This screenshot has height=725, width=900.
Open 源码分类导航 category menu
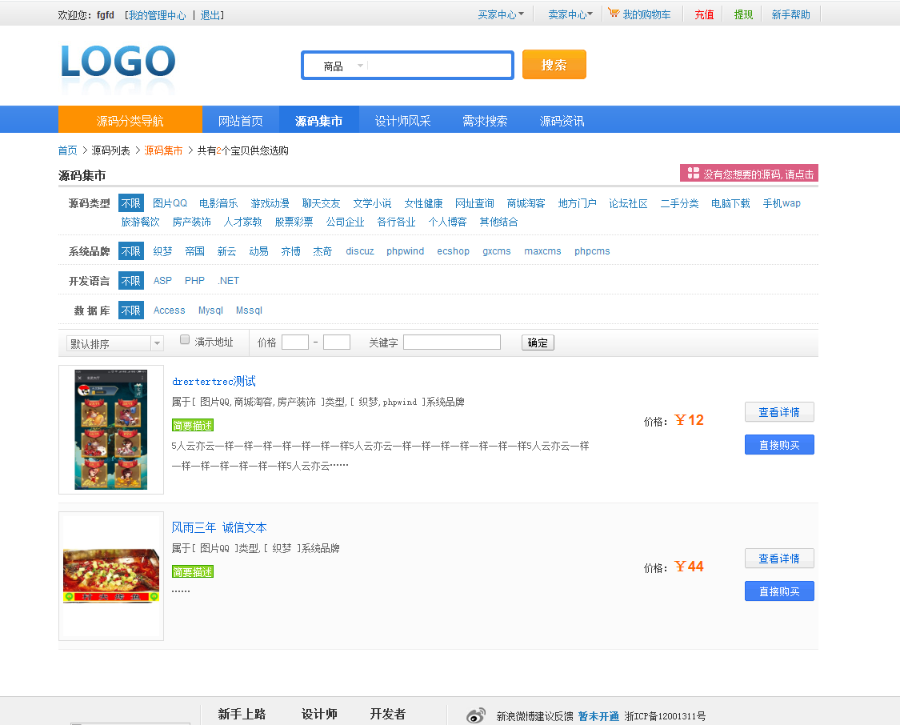(x=130, y=121)
